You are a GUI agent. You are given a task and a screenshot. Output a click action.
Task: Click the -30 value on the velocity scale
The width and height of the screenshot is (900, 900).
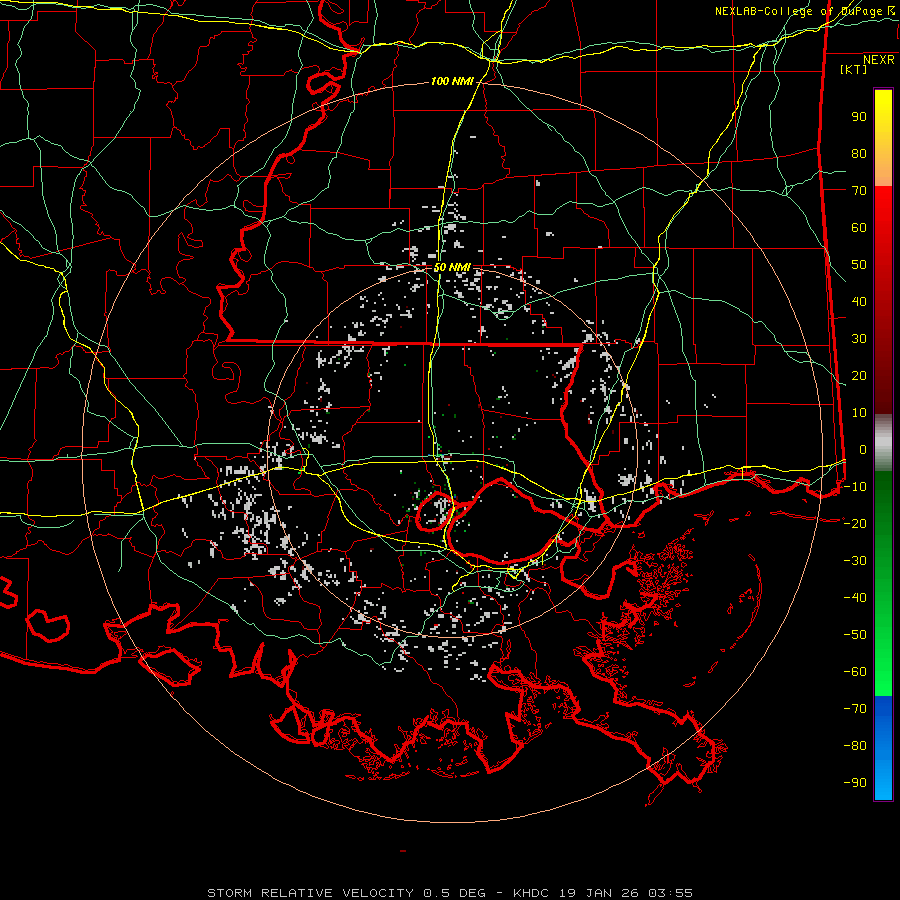855,561
